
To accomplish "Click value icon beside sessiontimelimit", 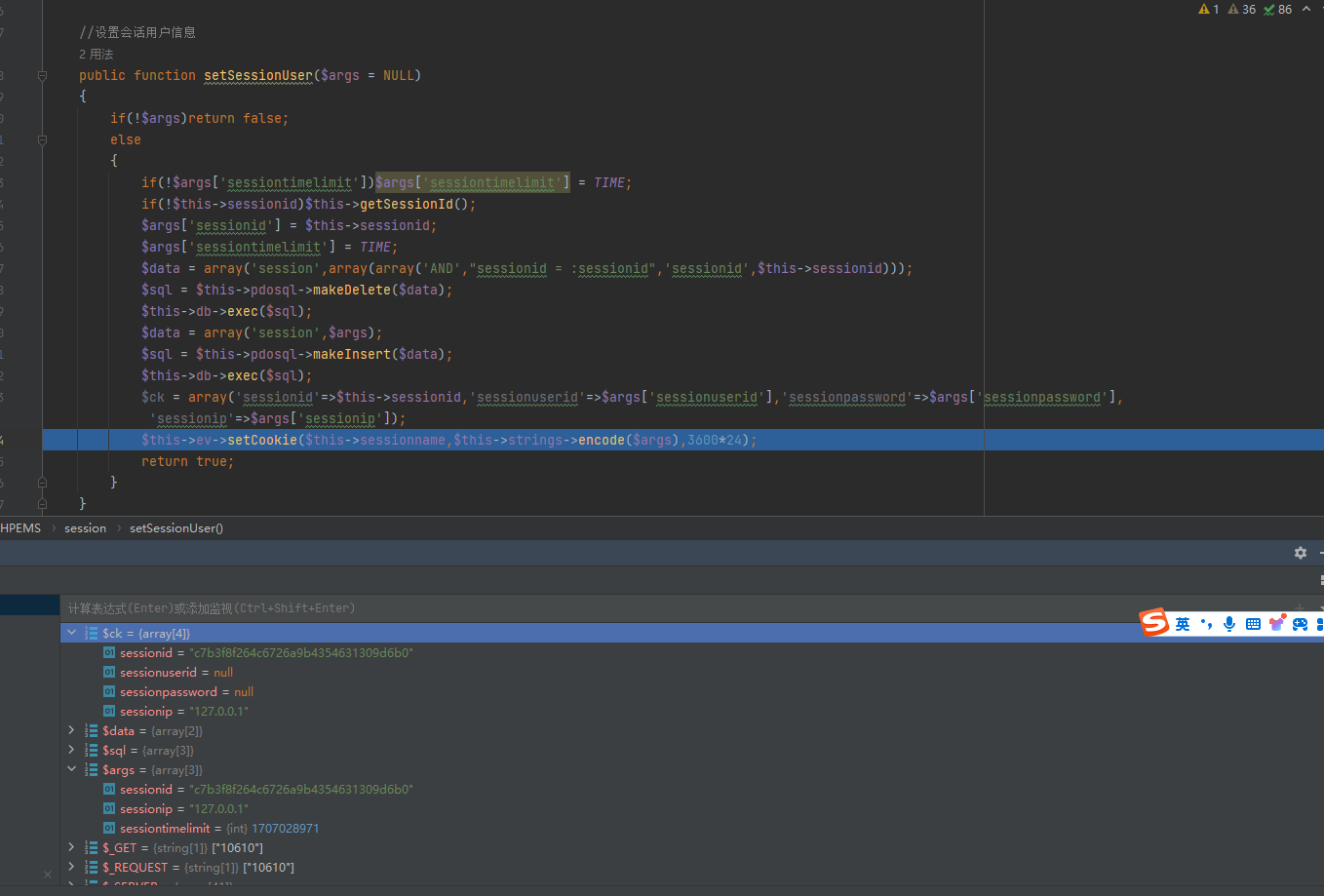I will pyautogui.click(x=109, y=829).
